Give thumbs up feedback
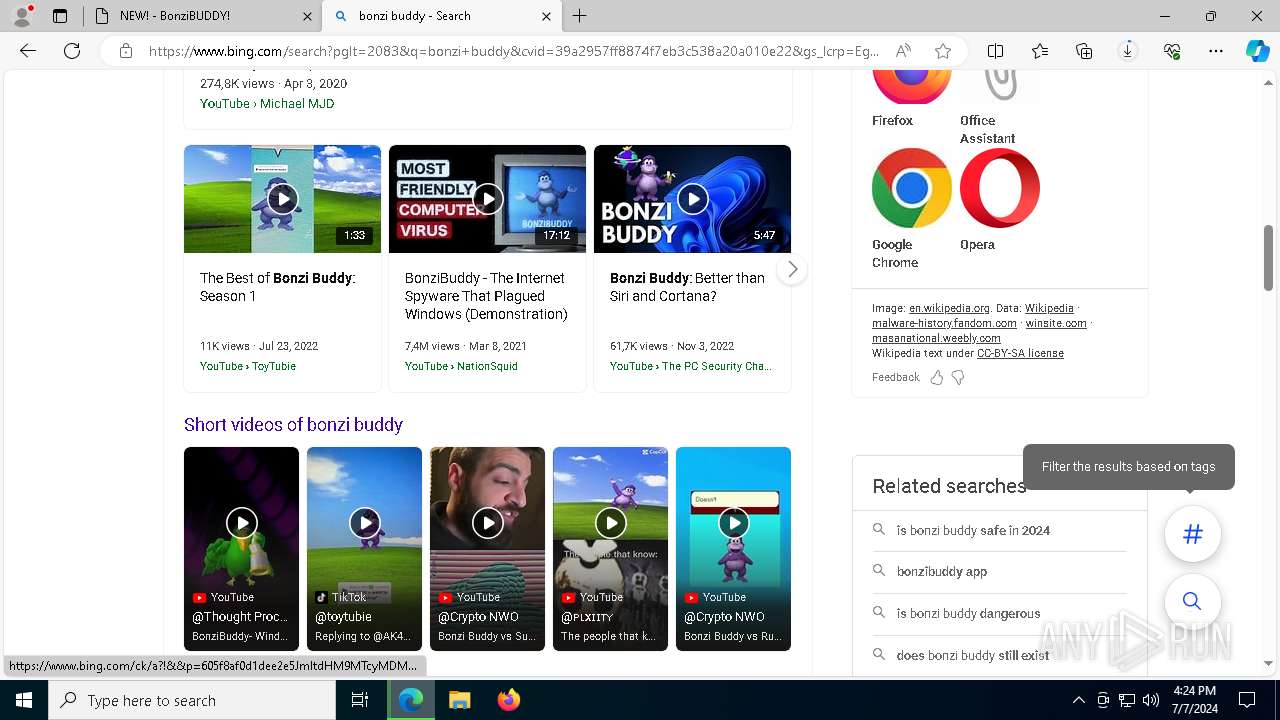 coord(937,377)
